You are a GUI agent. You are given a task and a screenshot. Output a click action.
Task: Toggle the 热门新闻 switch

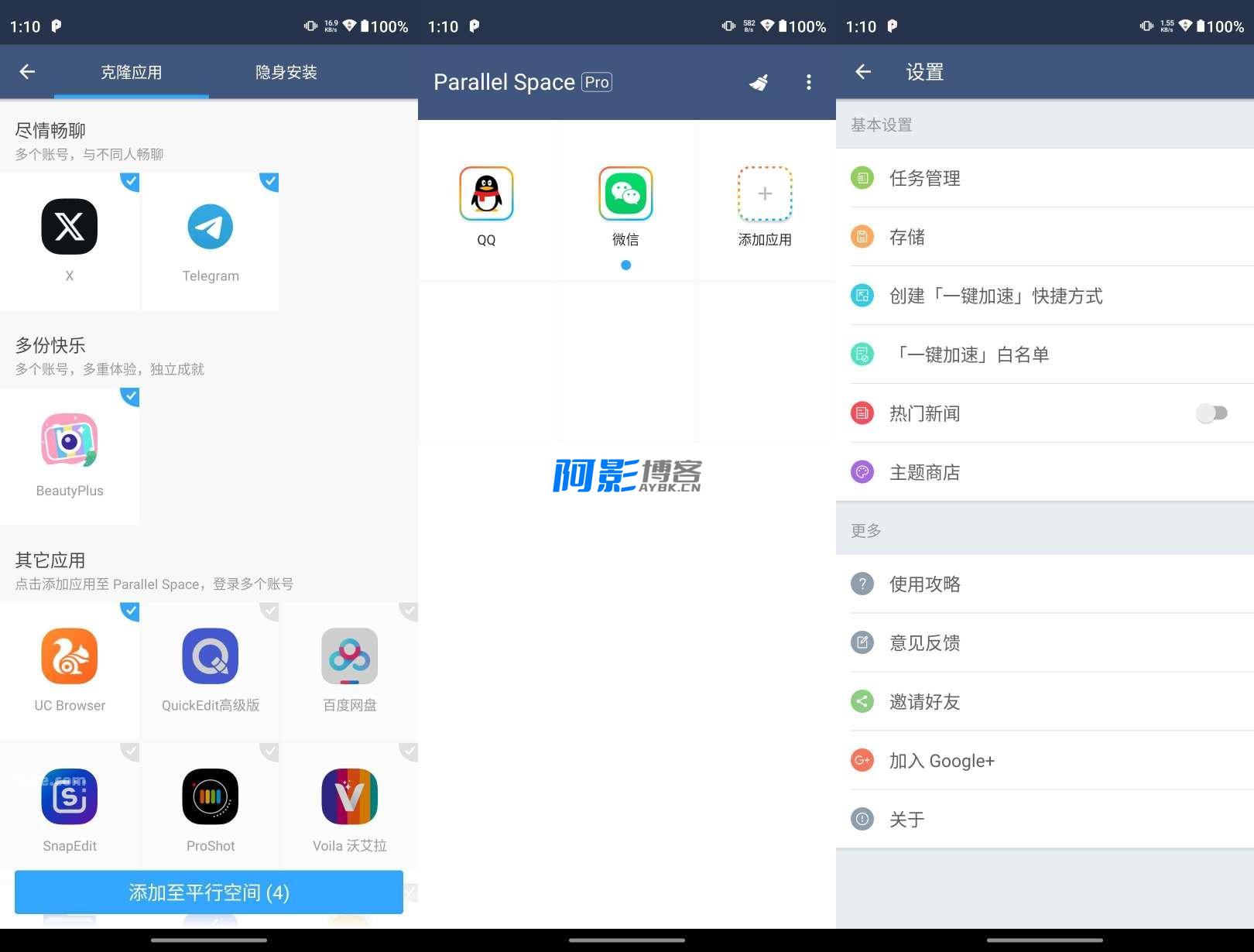(x=1211, y=413)
